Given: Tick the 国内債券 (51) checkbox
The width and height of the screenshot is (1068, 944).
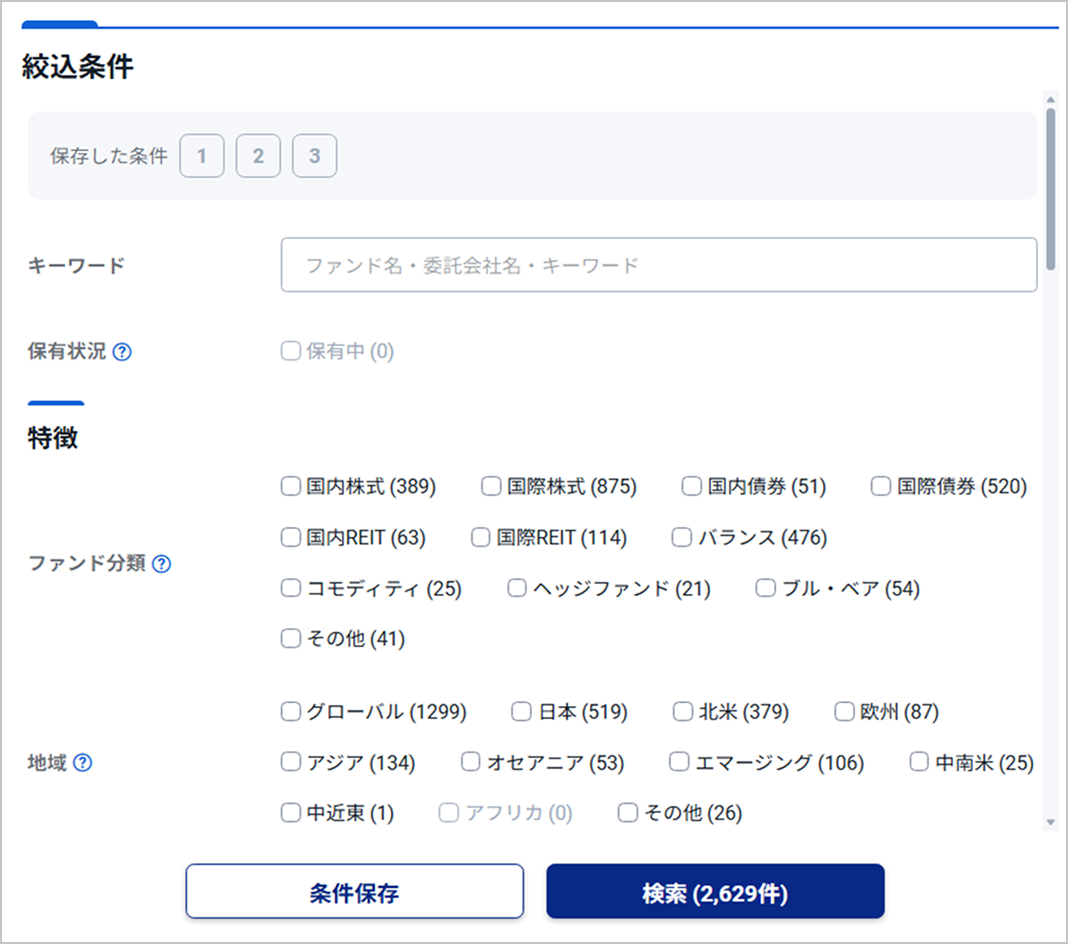Looking at the screenshot, I should (692, 487).
